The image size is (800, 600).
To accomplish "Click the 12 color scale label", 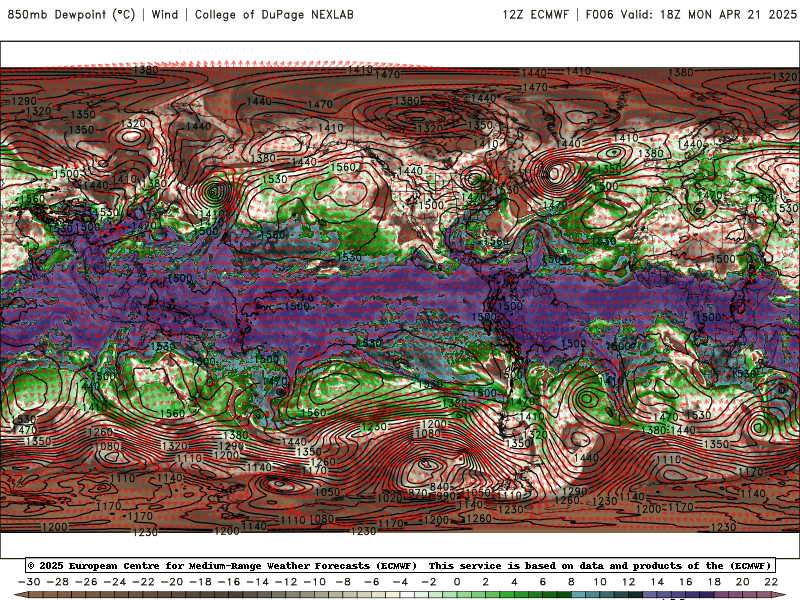I will pyautogui.click(x=629, y=582).
